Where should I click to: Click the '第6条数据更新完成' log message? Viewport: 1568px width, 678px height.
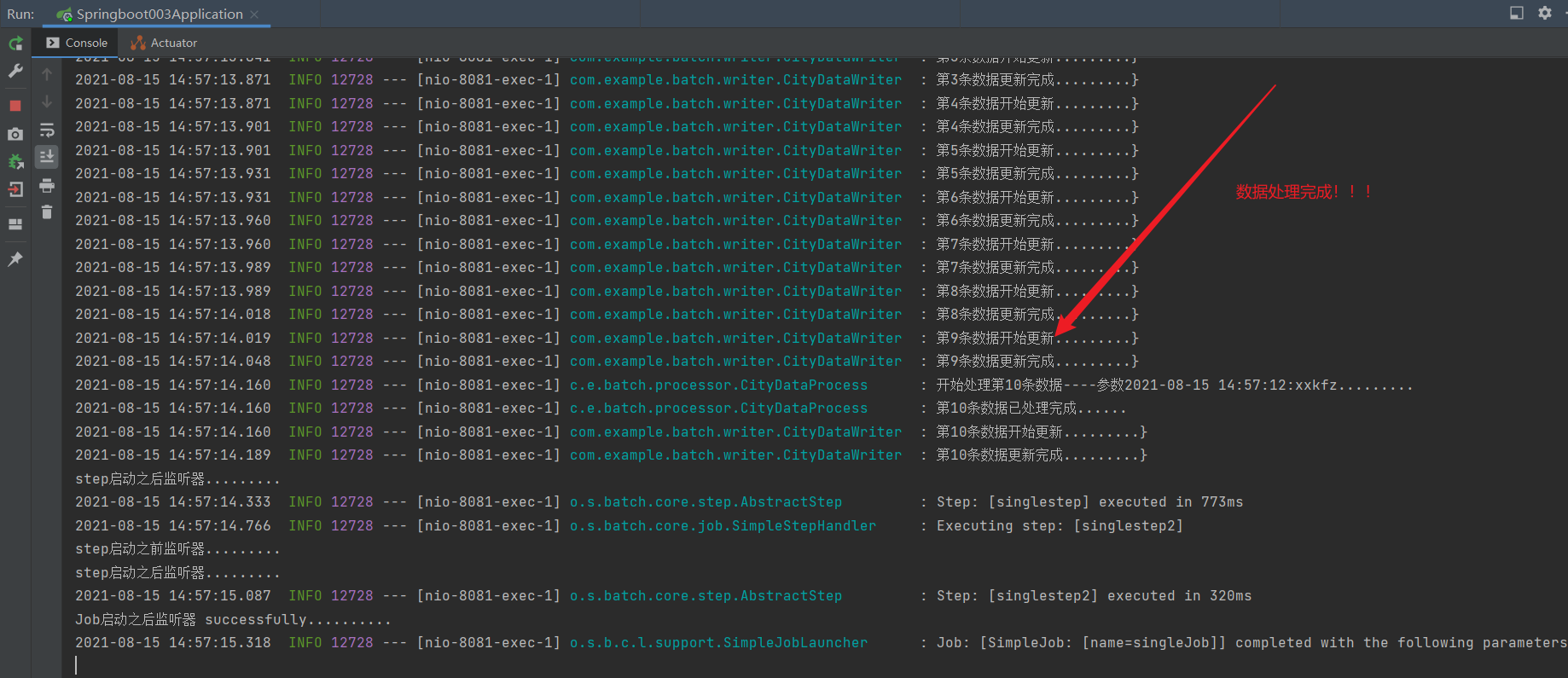point(1037,221)
